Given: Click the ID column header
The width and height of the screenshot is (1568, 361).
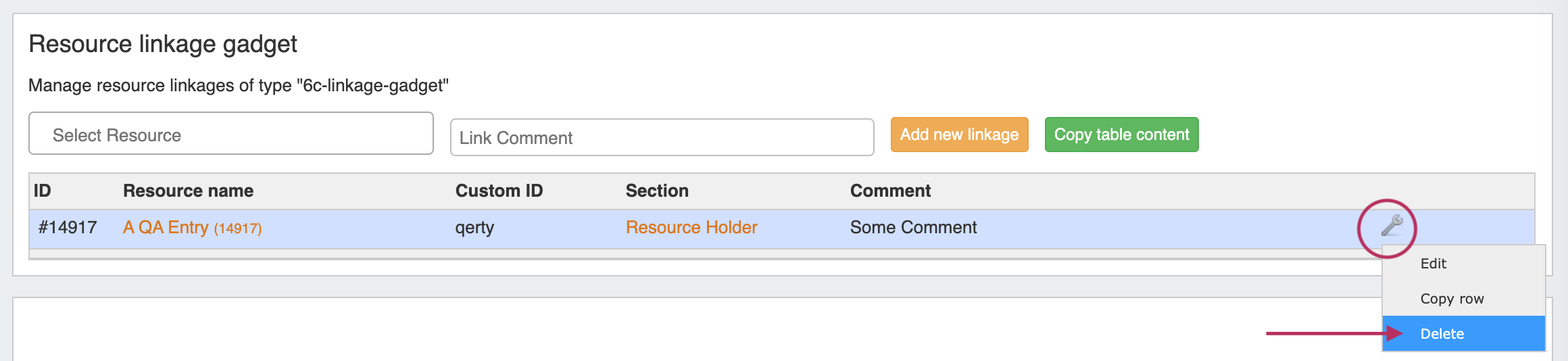Looking at the screenshot, I should [x=43, y=191].
